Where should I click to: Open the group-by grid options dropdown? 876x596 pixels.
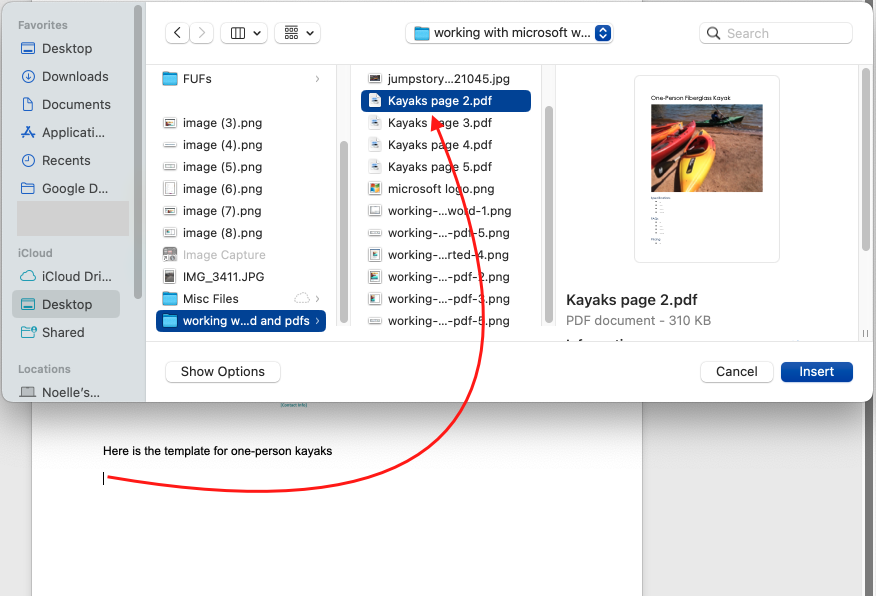click(x=297, y=33)
